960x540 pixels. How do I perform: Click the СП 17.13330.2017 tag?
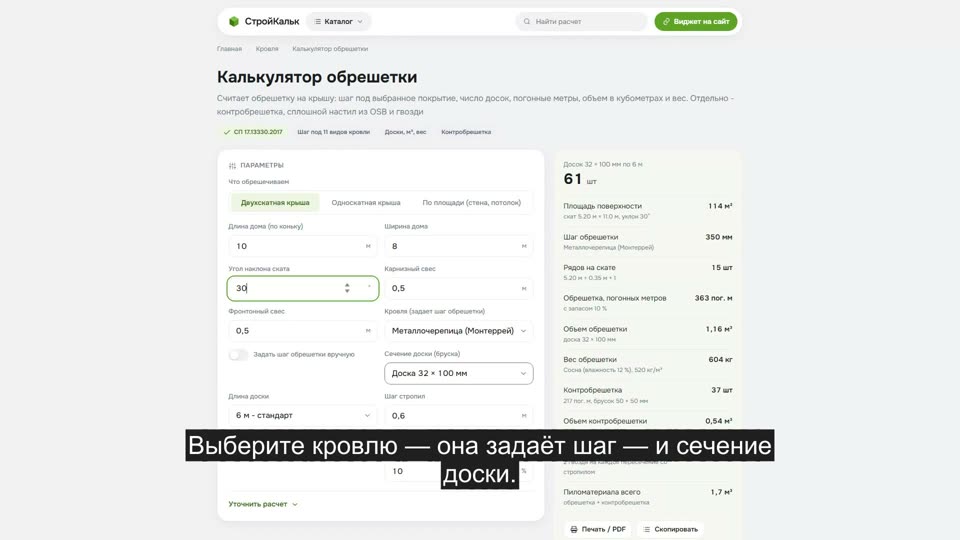coord(253,132)
